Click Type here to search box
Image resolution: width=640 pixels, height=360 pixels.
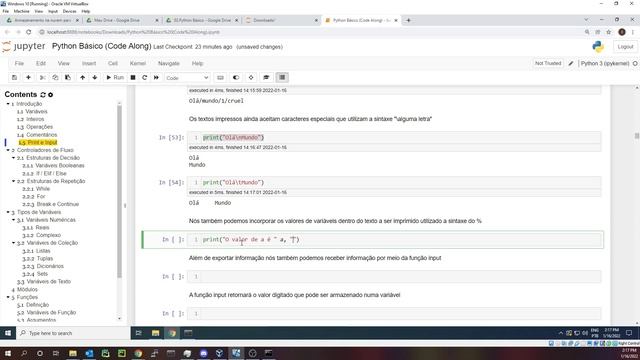[73, 333]
